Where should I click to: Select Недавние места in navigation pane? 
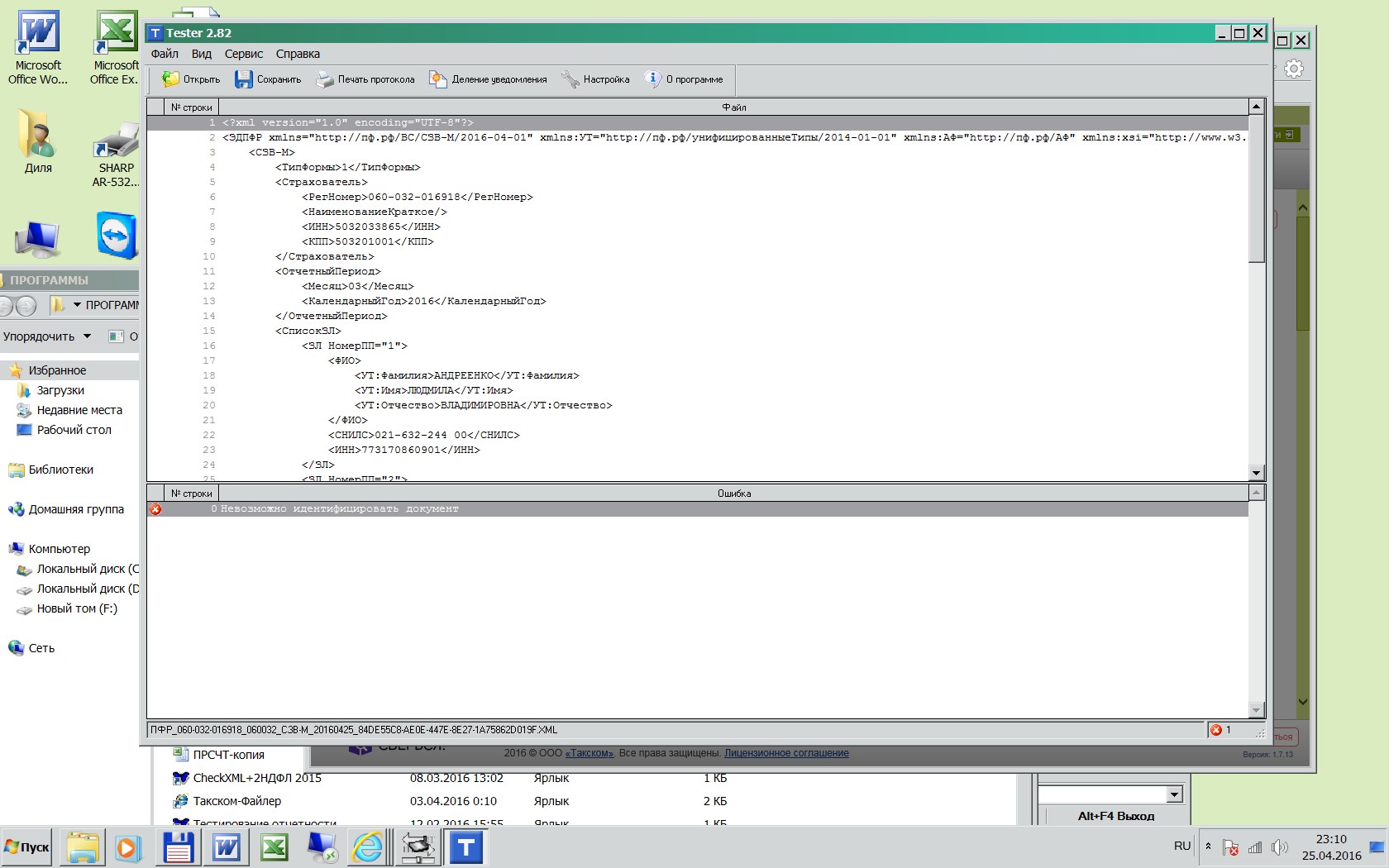pyautogui.click(x=79, y=410)
